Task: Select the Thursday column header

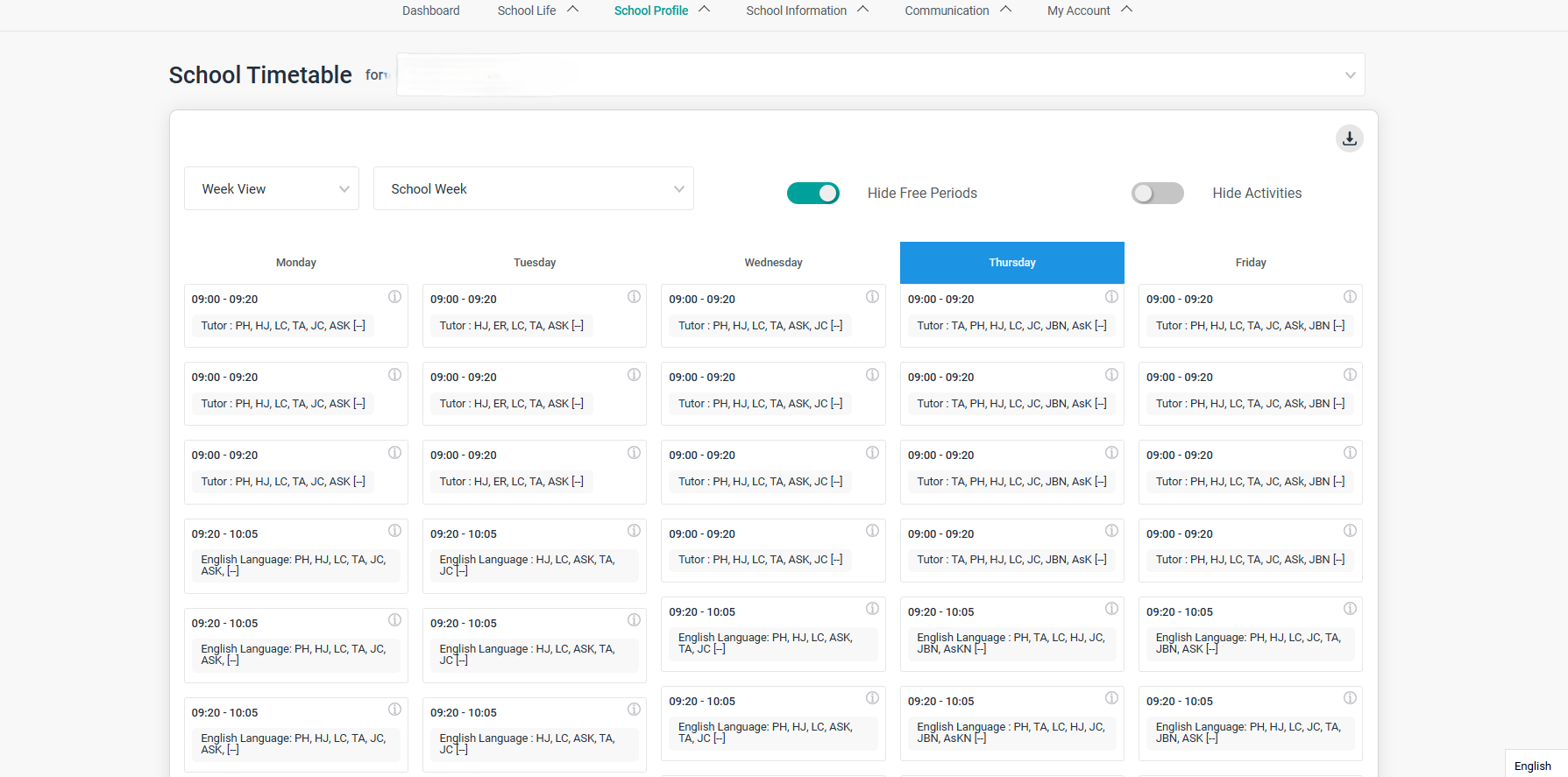Action: point(1011,263)
